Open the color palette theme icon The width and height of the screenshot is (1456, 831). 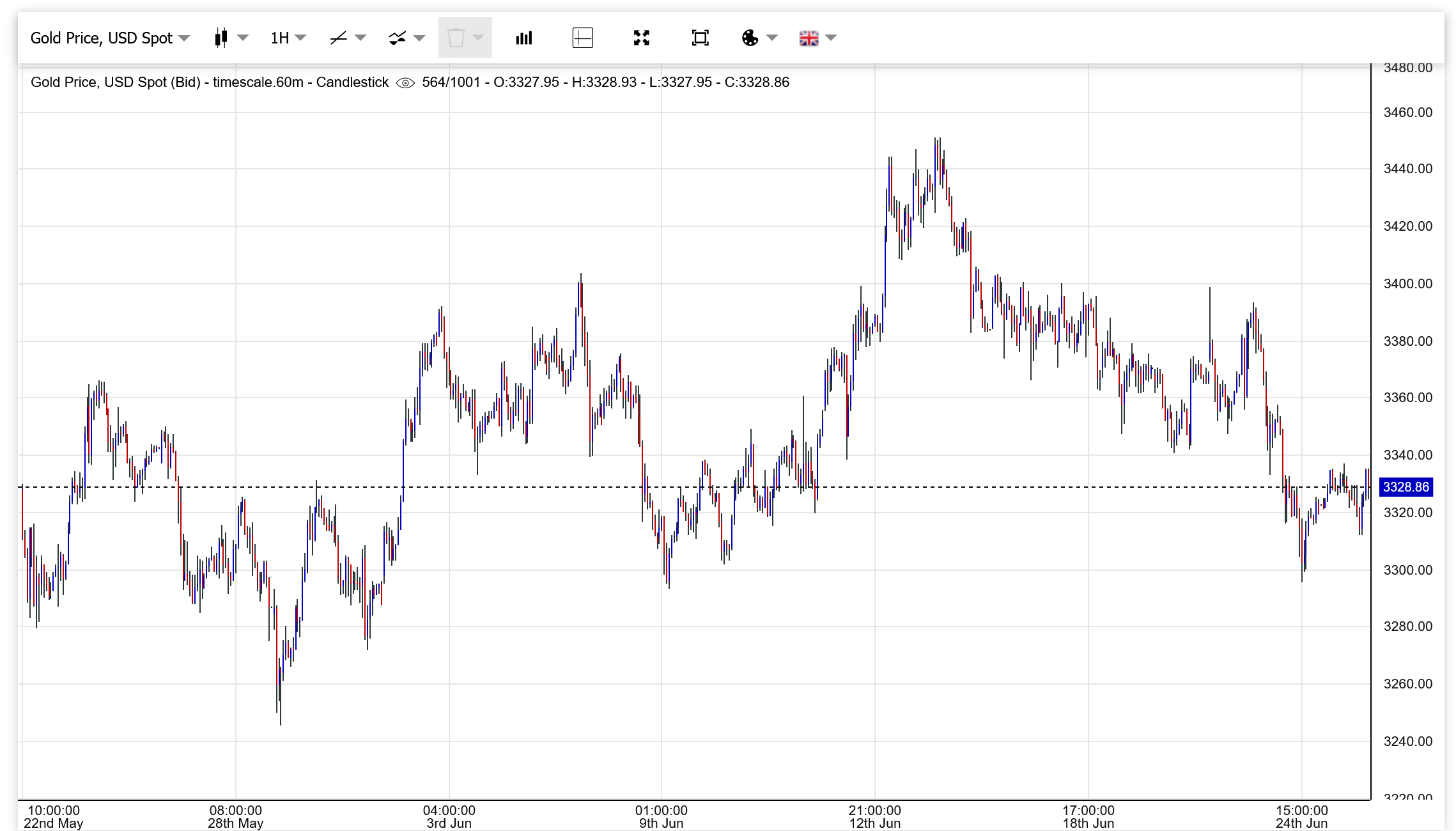(x=750, y=38)
